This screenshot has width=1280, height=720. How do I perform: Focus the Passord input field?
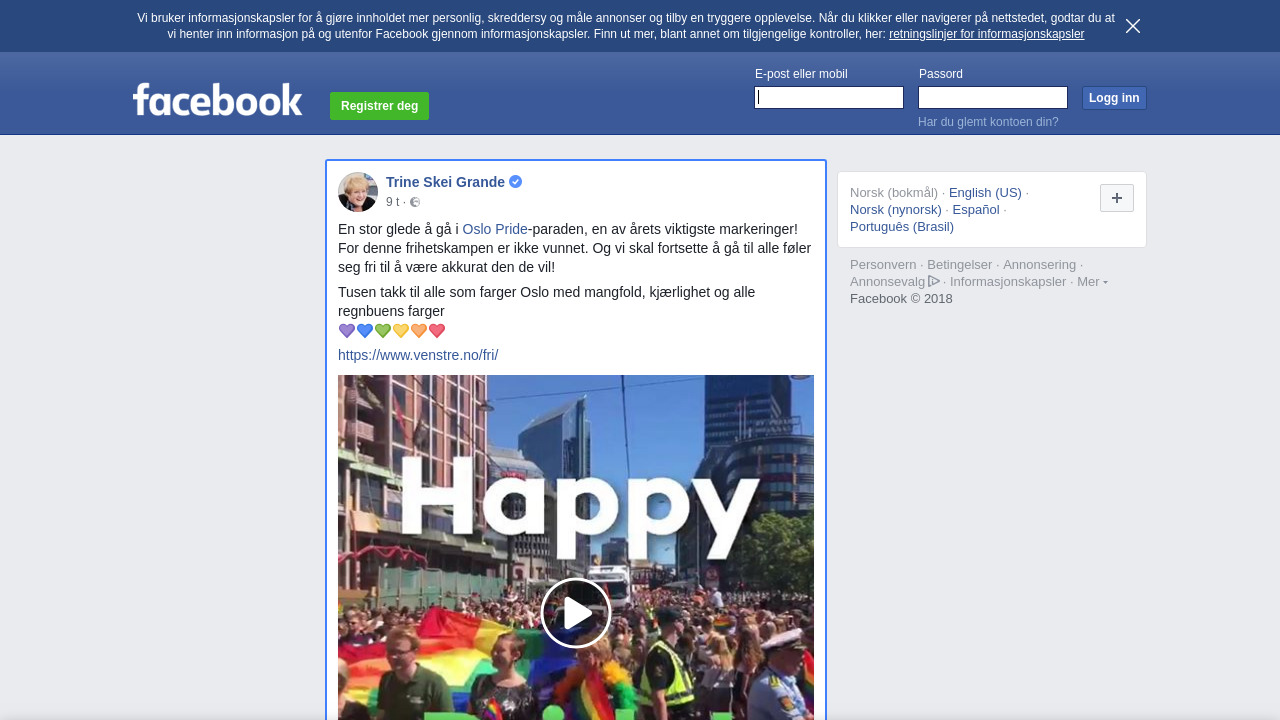tap(993, 97)
